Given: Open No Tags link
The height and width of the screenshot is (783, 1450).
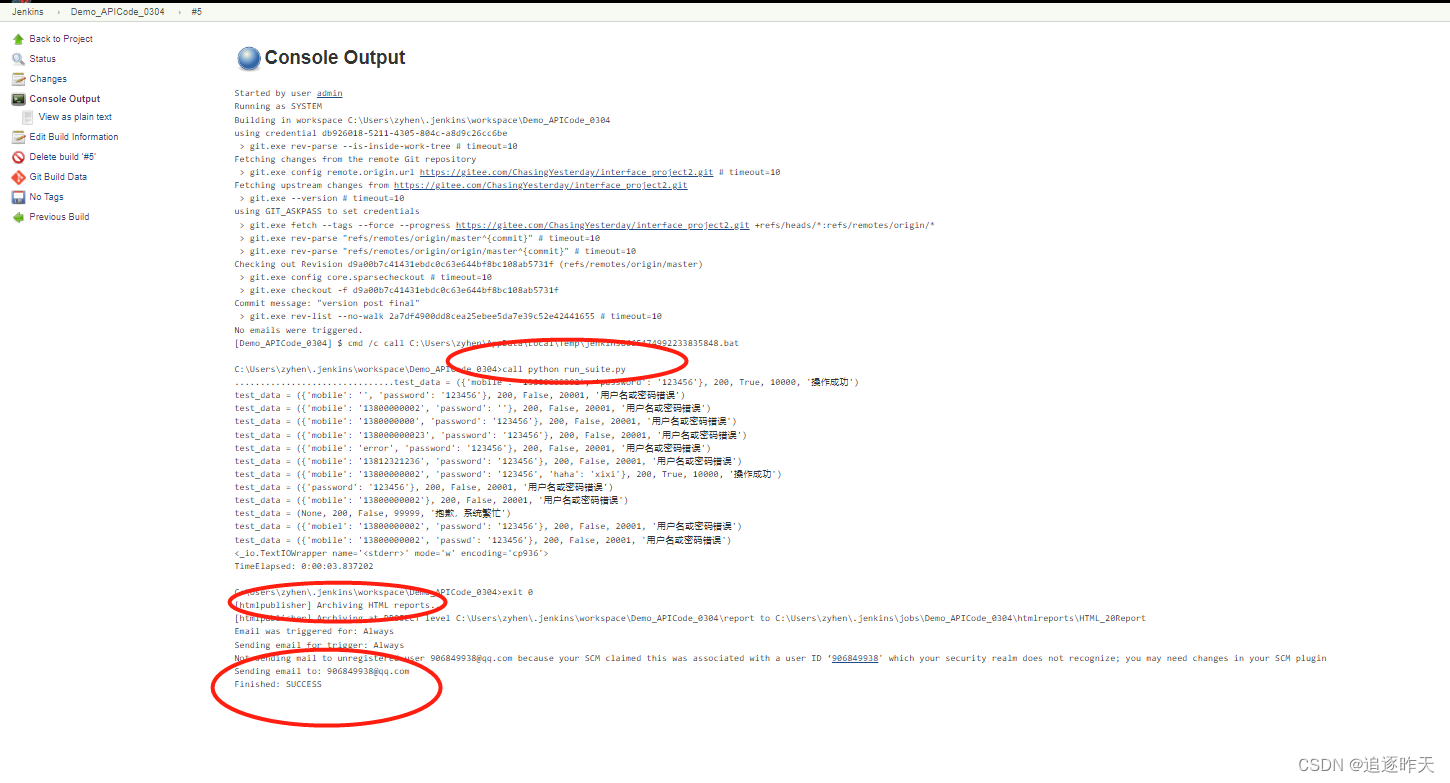Looking at the screenshot, I should tap(46, 197).
